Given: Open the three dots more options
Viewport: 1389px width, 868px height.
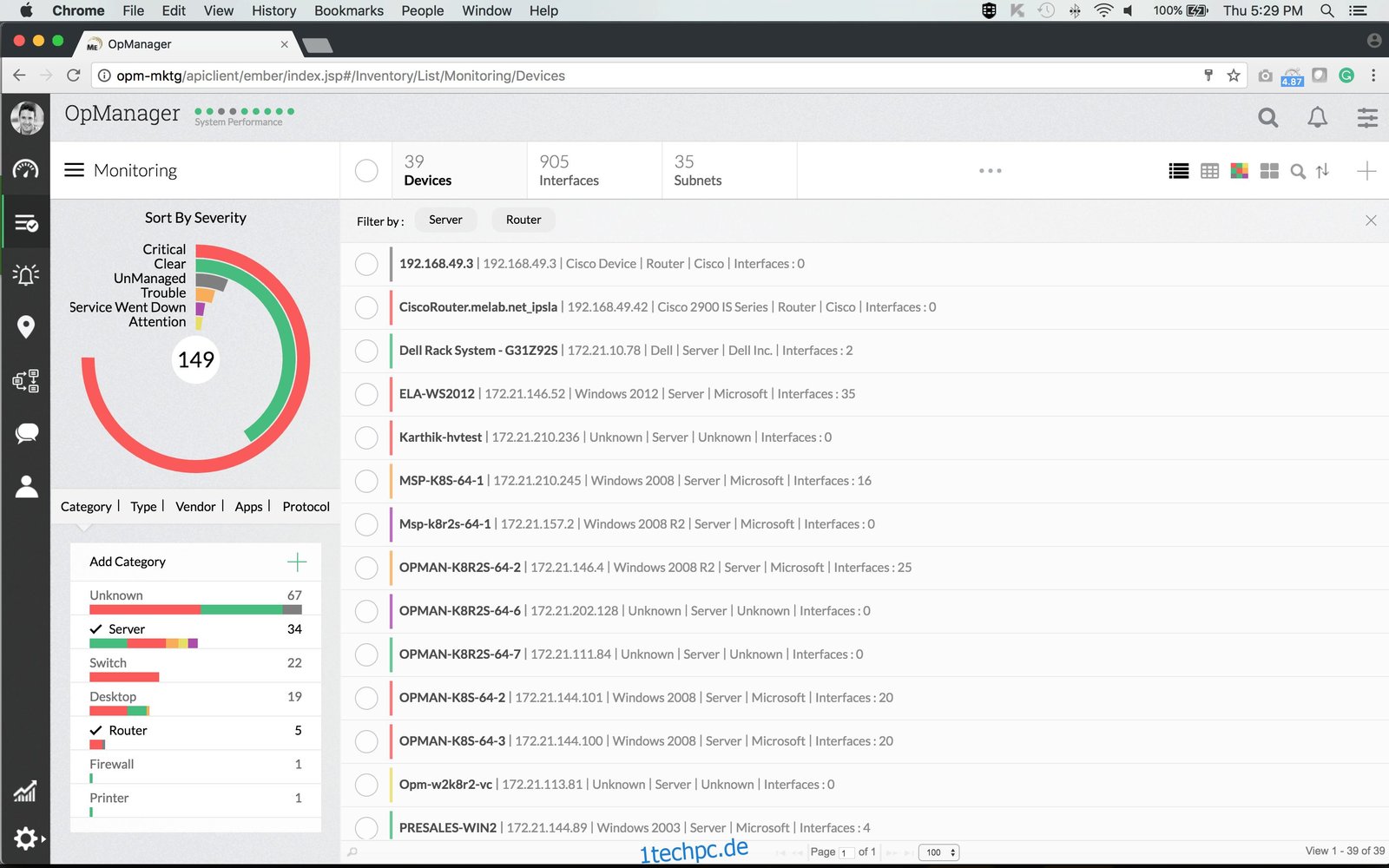Looking at the screenshot, I should [991, 171].
